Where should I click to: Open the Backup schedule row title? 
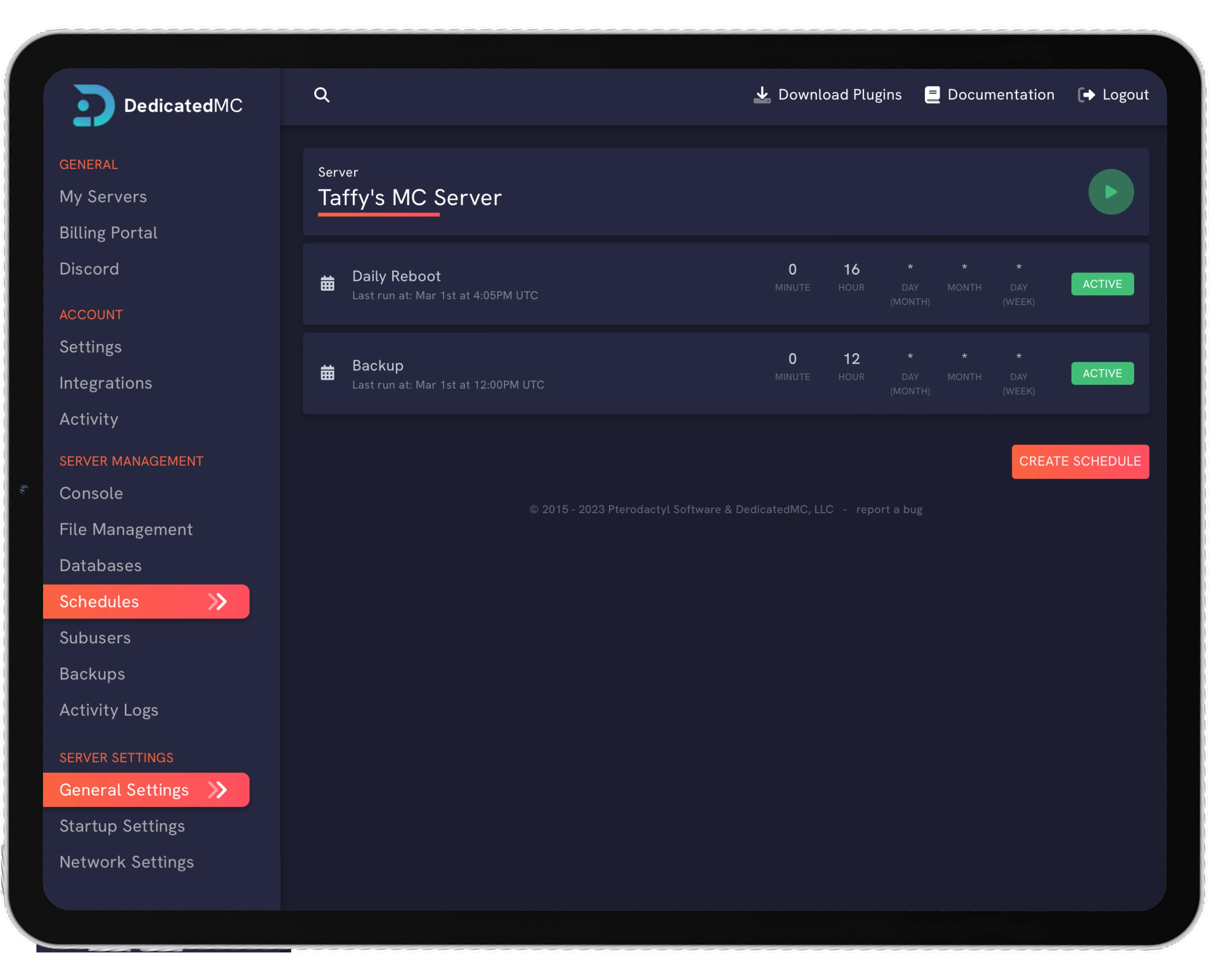[x=378, y=365]
